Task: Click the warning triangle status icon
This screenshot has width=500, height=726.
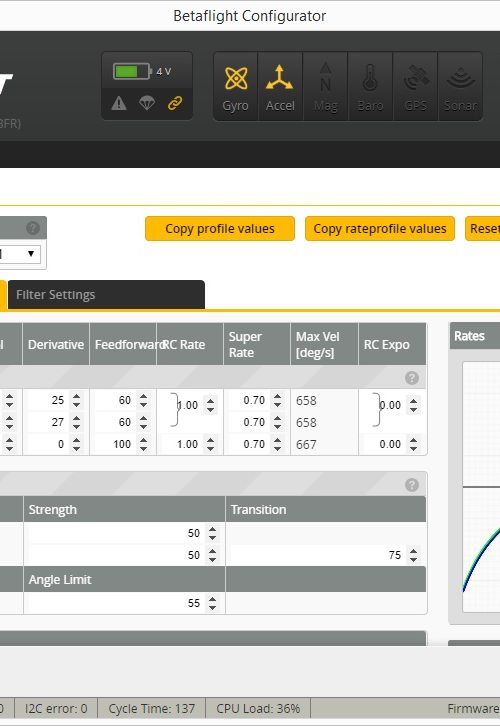Action: (119, 103)
